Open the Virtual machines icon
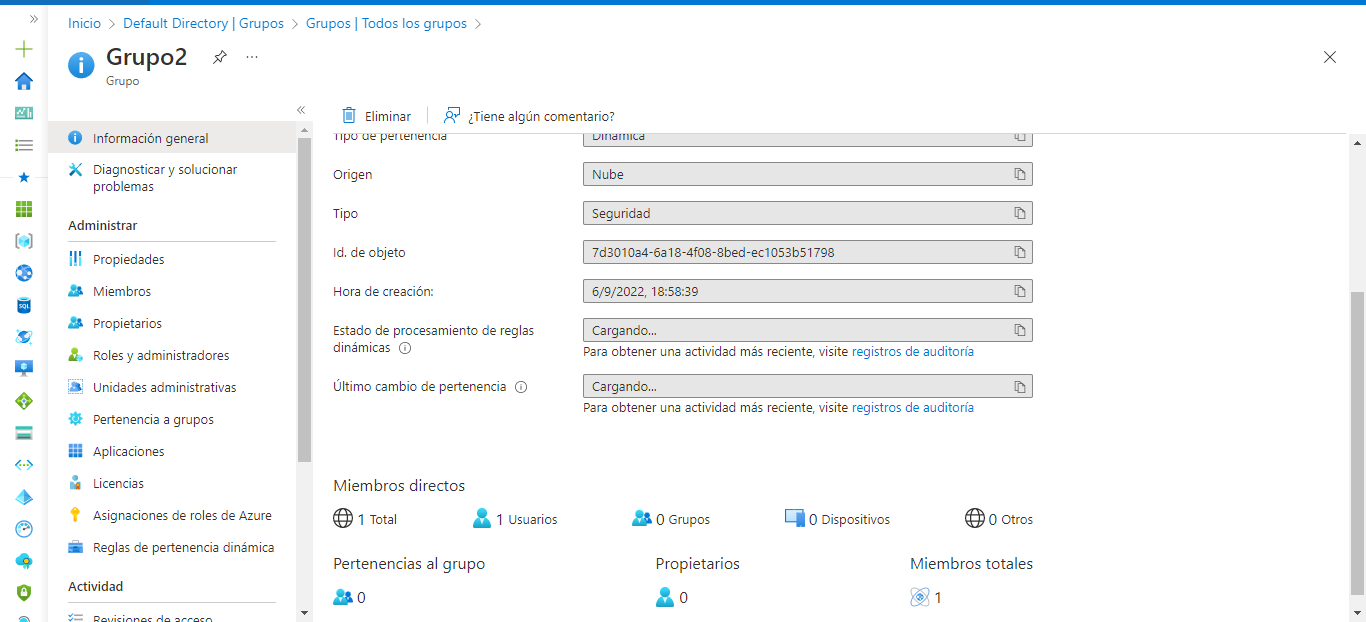This screenshot has height=622, width=1366. pos(23,368)
